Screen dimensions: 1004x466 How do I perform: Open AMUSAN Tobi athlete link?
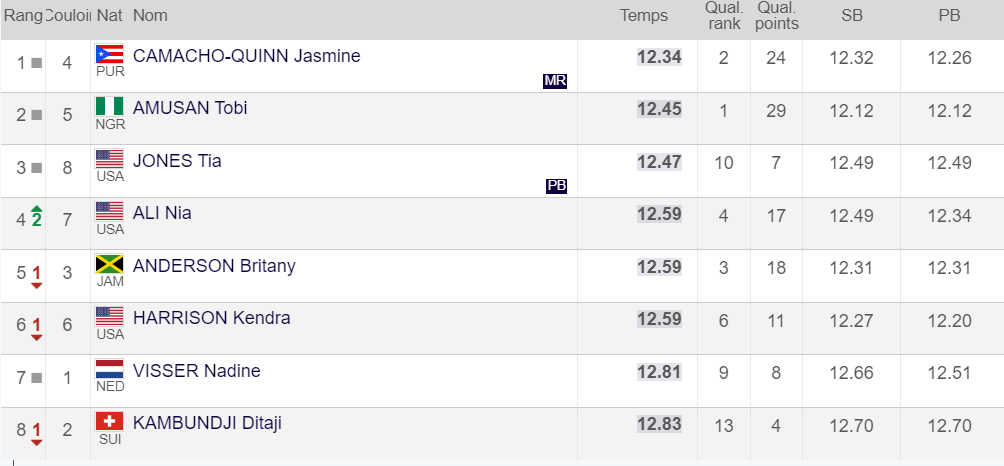coord(190,108)
